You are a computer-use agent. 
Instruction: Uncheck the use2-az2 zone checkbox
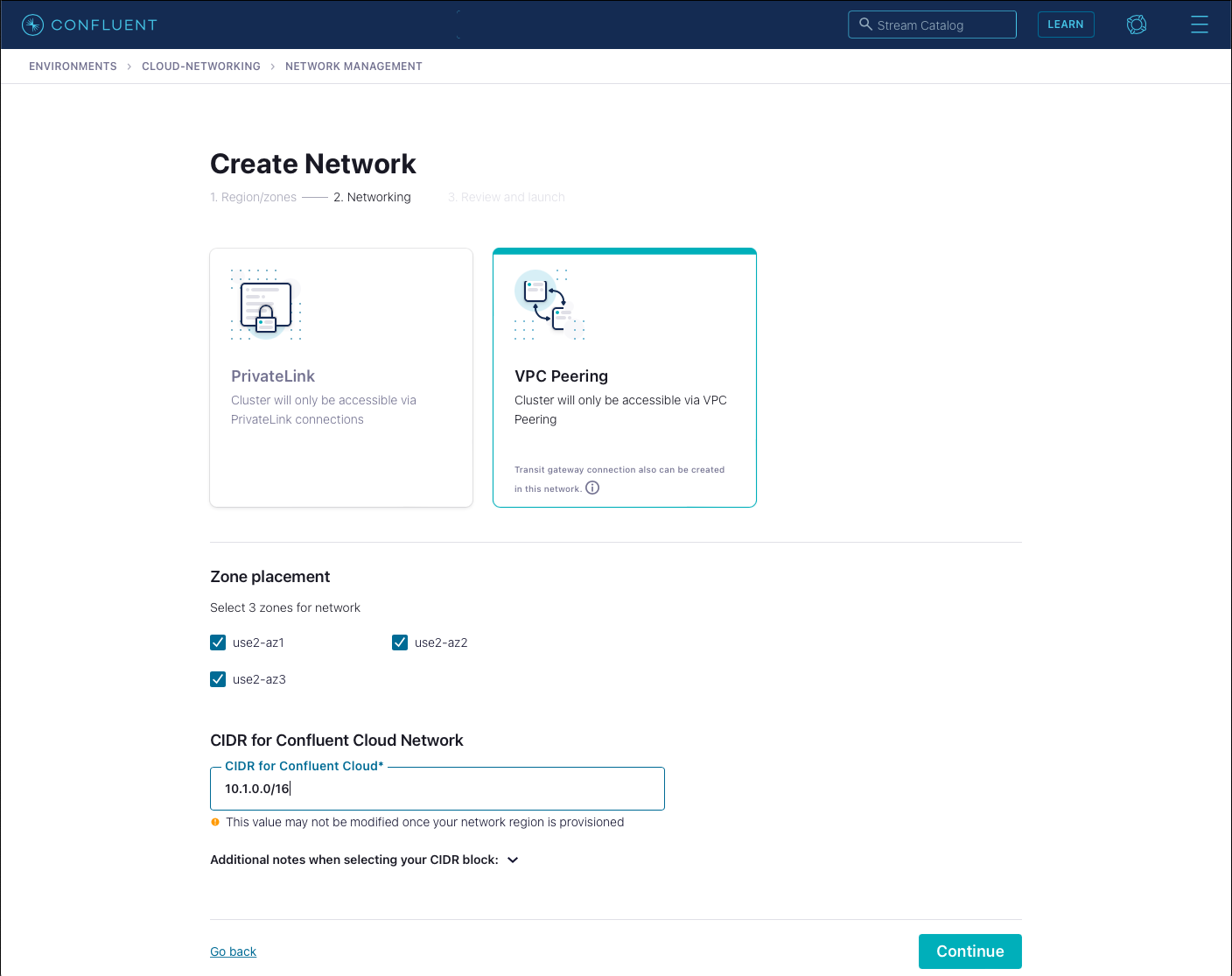(x=400, y=642)
